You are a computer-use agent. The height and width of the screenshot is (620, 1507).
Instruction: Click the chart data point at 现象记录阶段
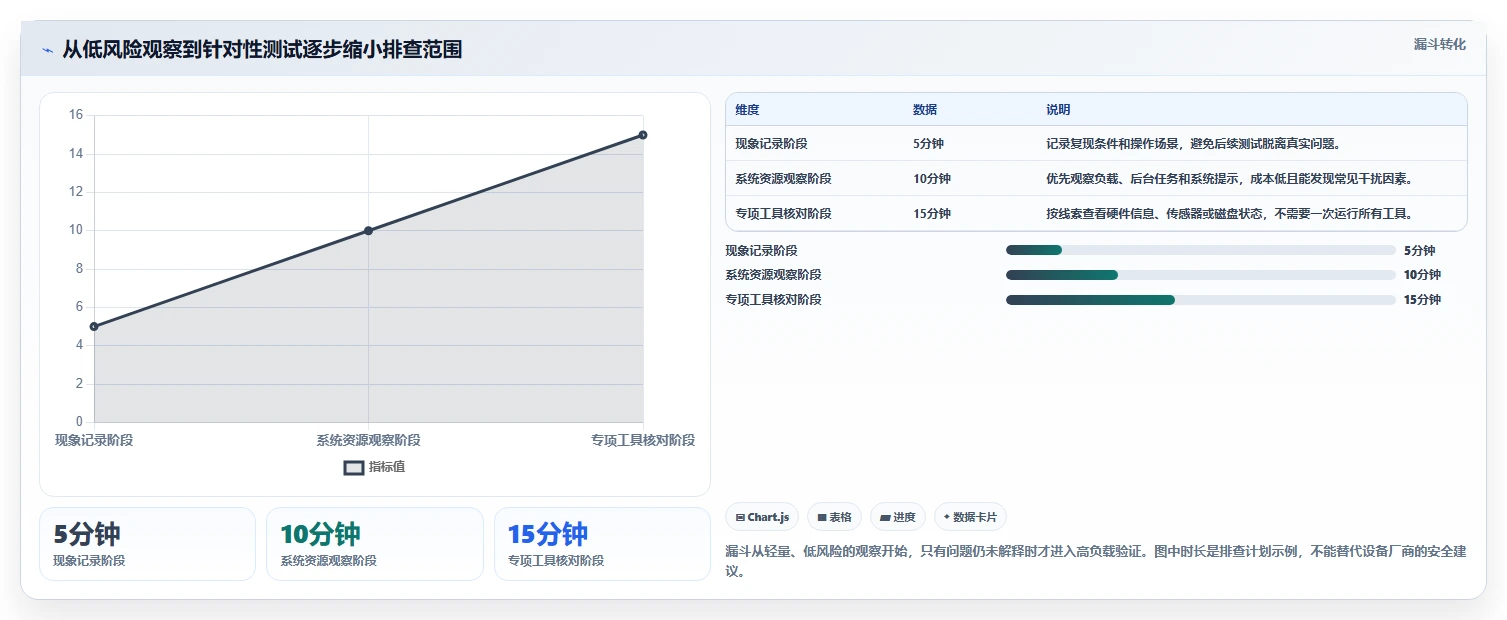tap(94, 326)
